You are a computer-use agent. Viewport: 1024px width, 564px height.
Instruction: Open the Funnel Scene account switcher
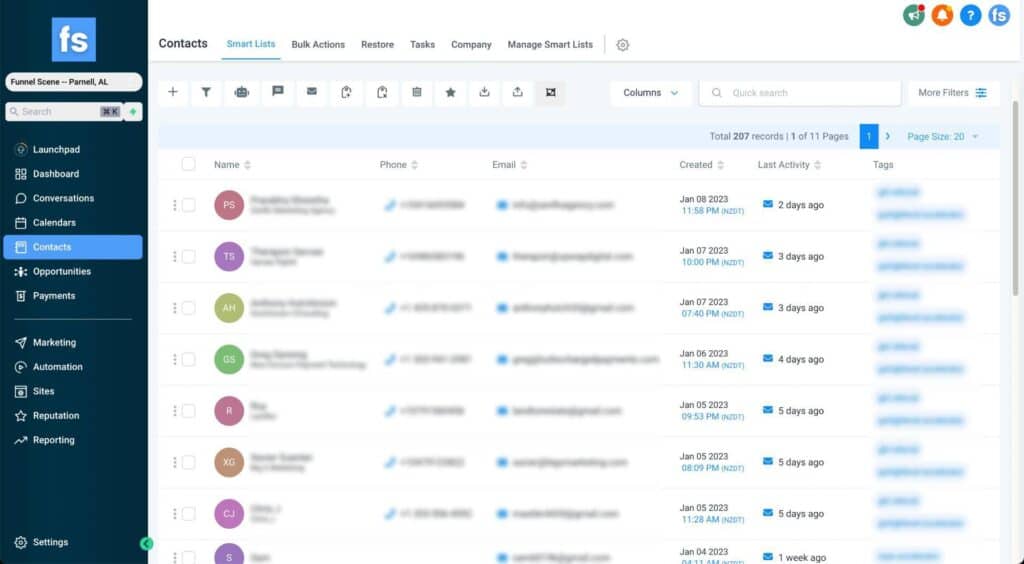(x=74, y=82)
